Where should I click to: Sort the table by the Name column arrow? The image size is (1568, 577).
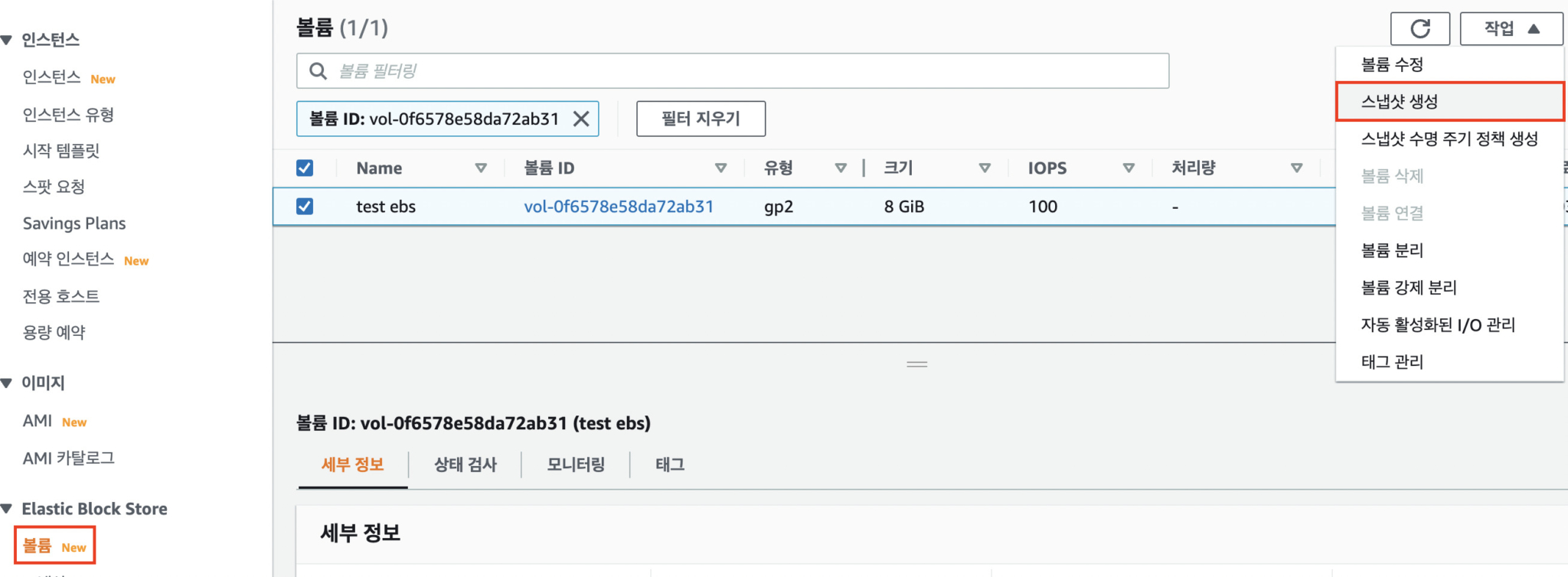click(482, 168)
